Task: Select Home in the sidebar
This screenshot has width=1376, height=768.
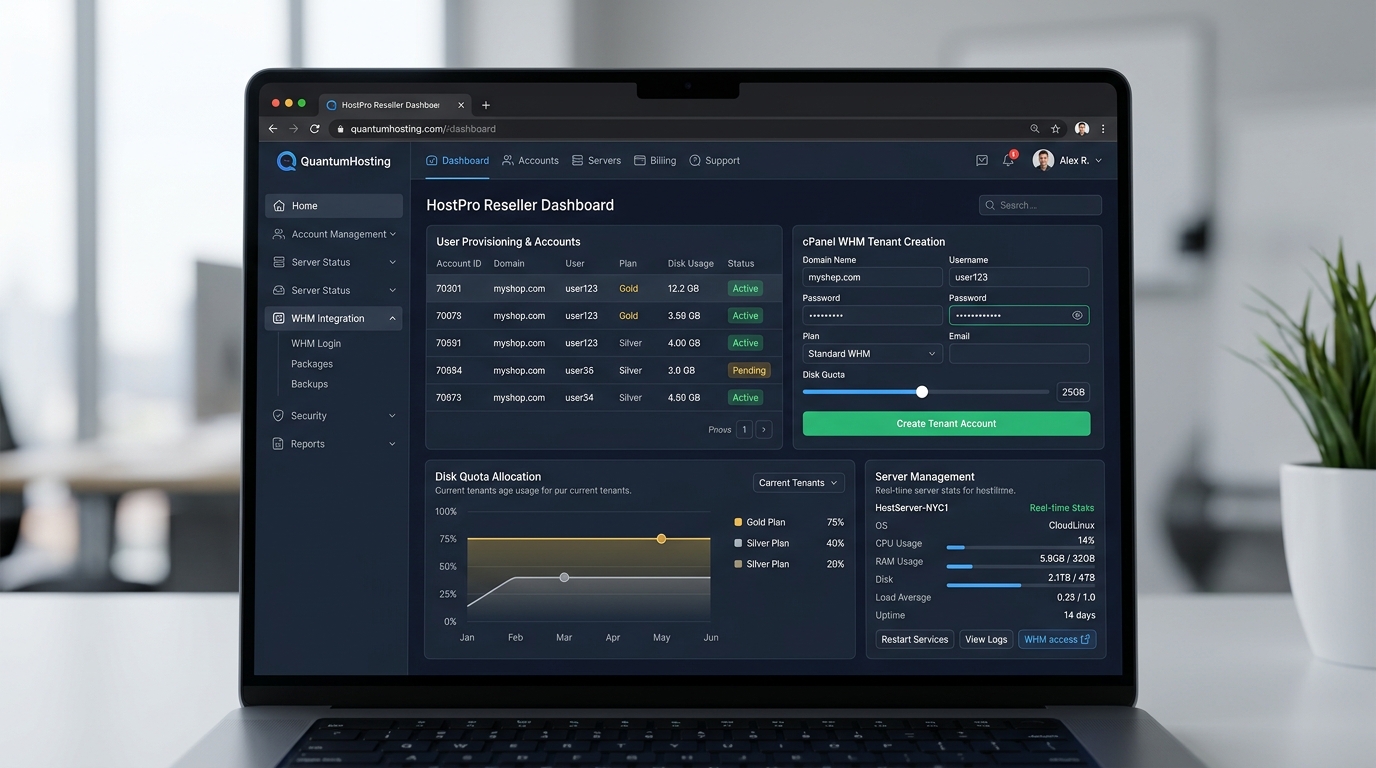Action: point(334,206)
